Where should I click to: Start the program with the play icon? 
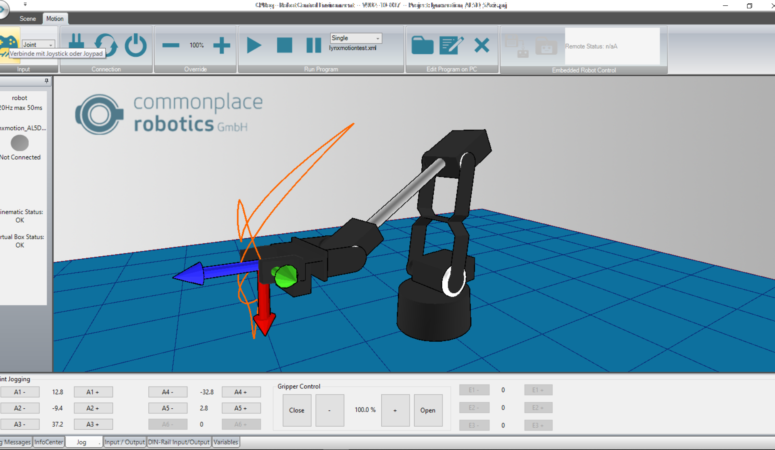pyautogui.click(x=254, y=45)
